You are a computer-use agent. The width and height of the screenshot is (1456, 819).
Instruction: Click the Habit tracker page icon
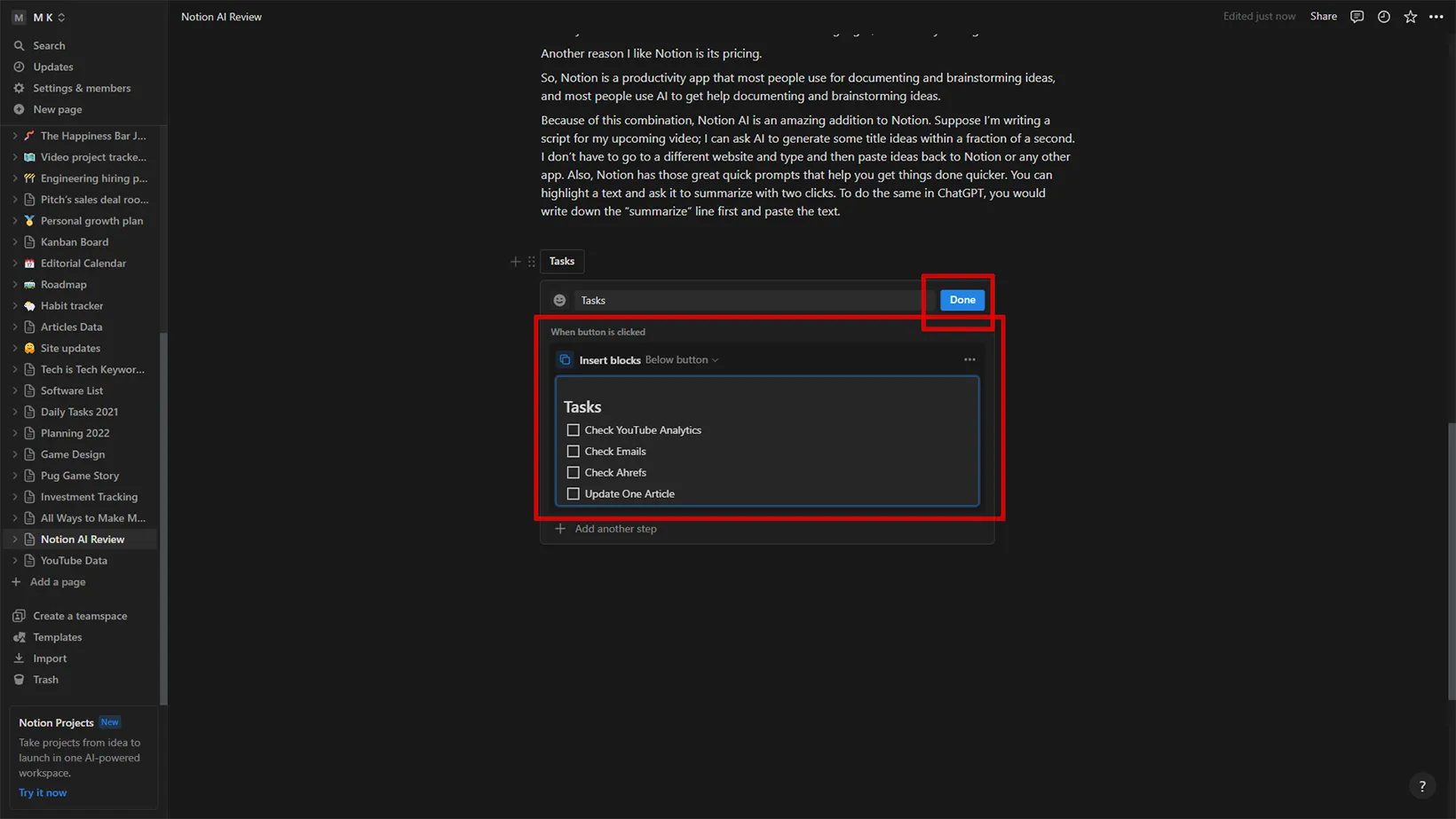pyautogui.click(x=29, y=306)
